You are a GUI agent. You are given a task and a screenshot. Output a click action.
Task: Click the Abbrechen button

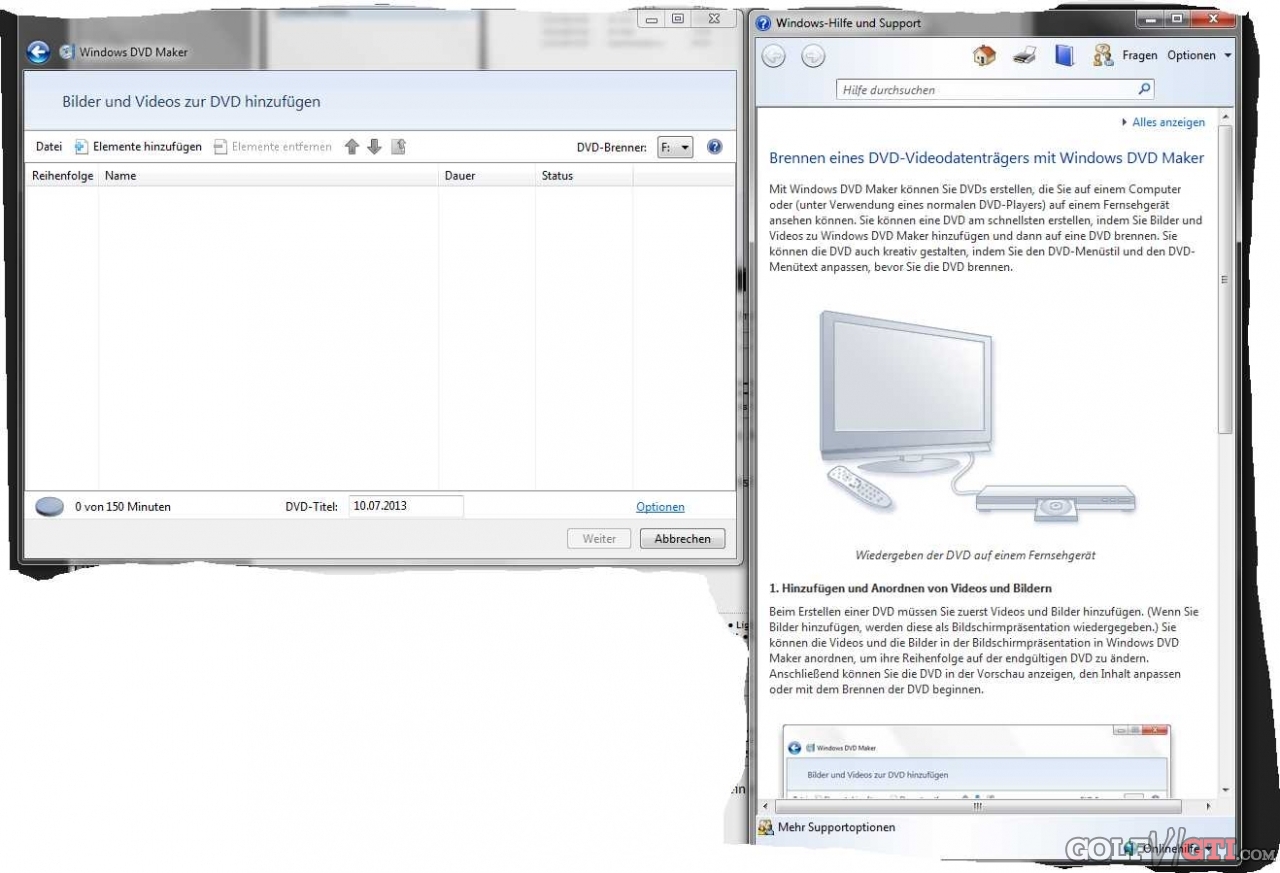(x=682, y=538)
